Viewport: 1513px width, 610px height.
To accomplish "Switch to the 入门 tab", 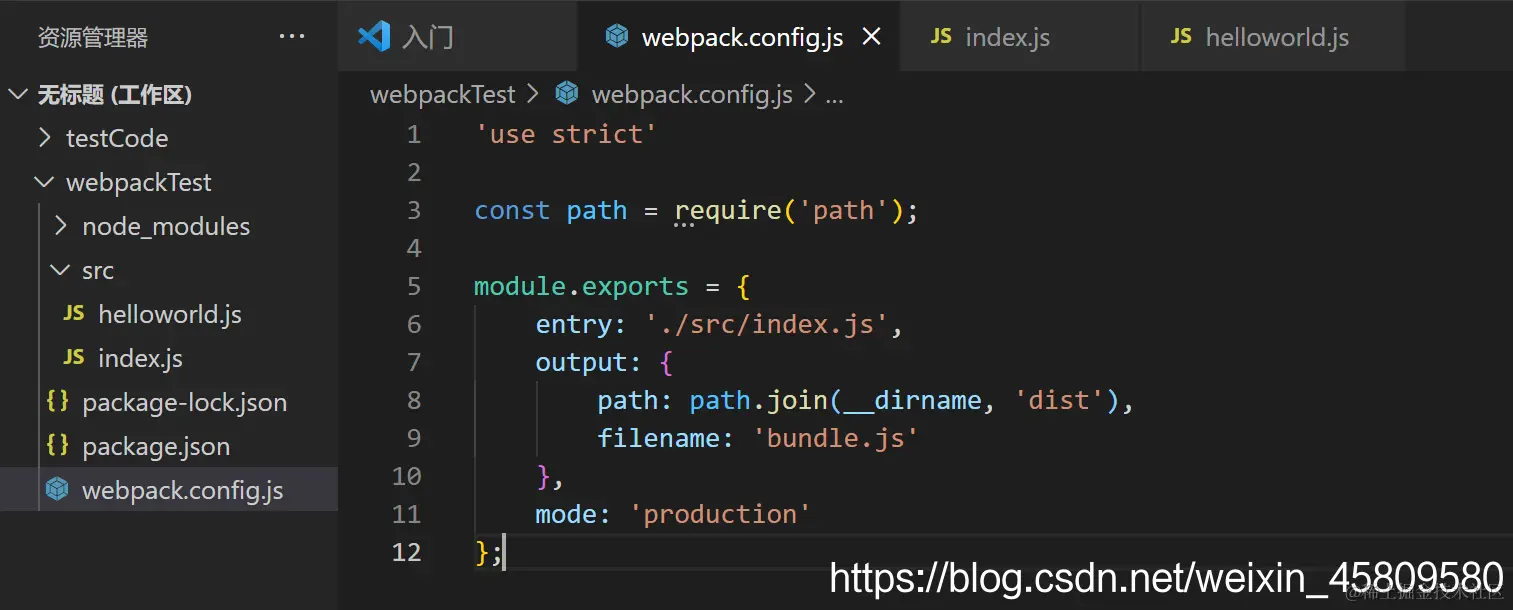I will 458,36.
